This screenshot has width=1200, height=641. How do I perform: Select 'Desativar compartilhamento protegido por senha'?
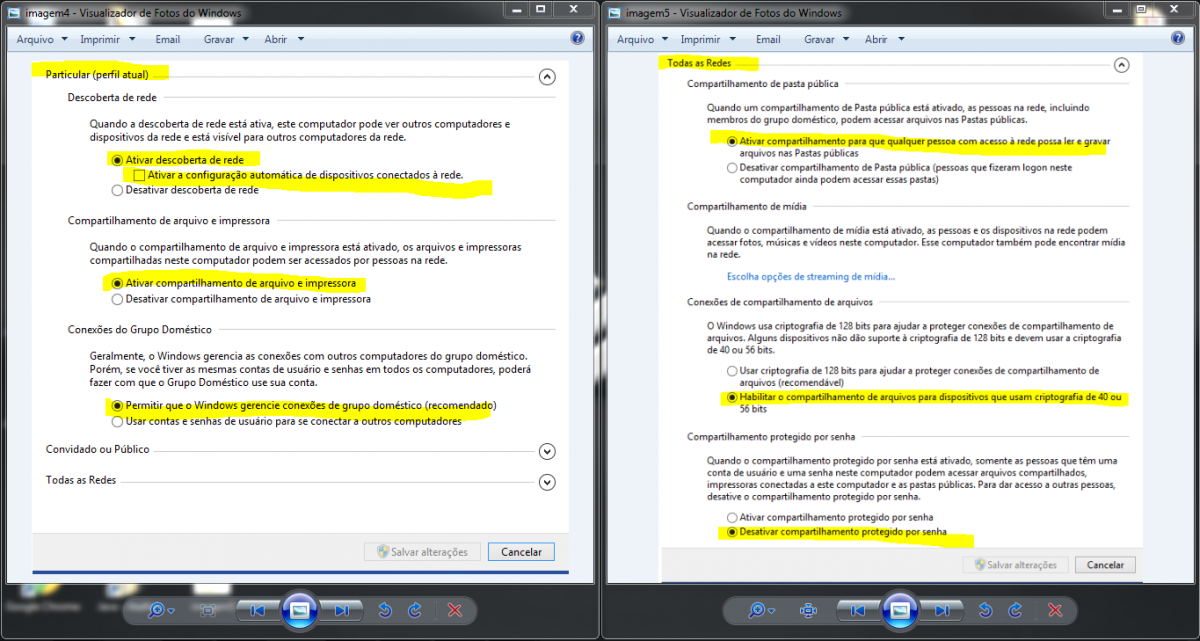[733, 532]
